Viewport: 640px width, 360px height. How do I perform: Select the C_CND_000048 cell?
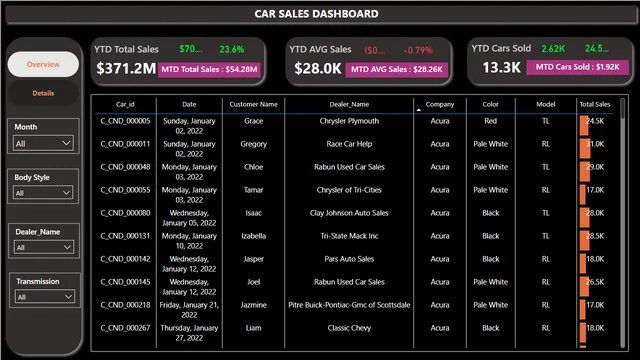pyautogui.click(x=125, y=167)
